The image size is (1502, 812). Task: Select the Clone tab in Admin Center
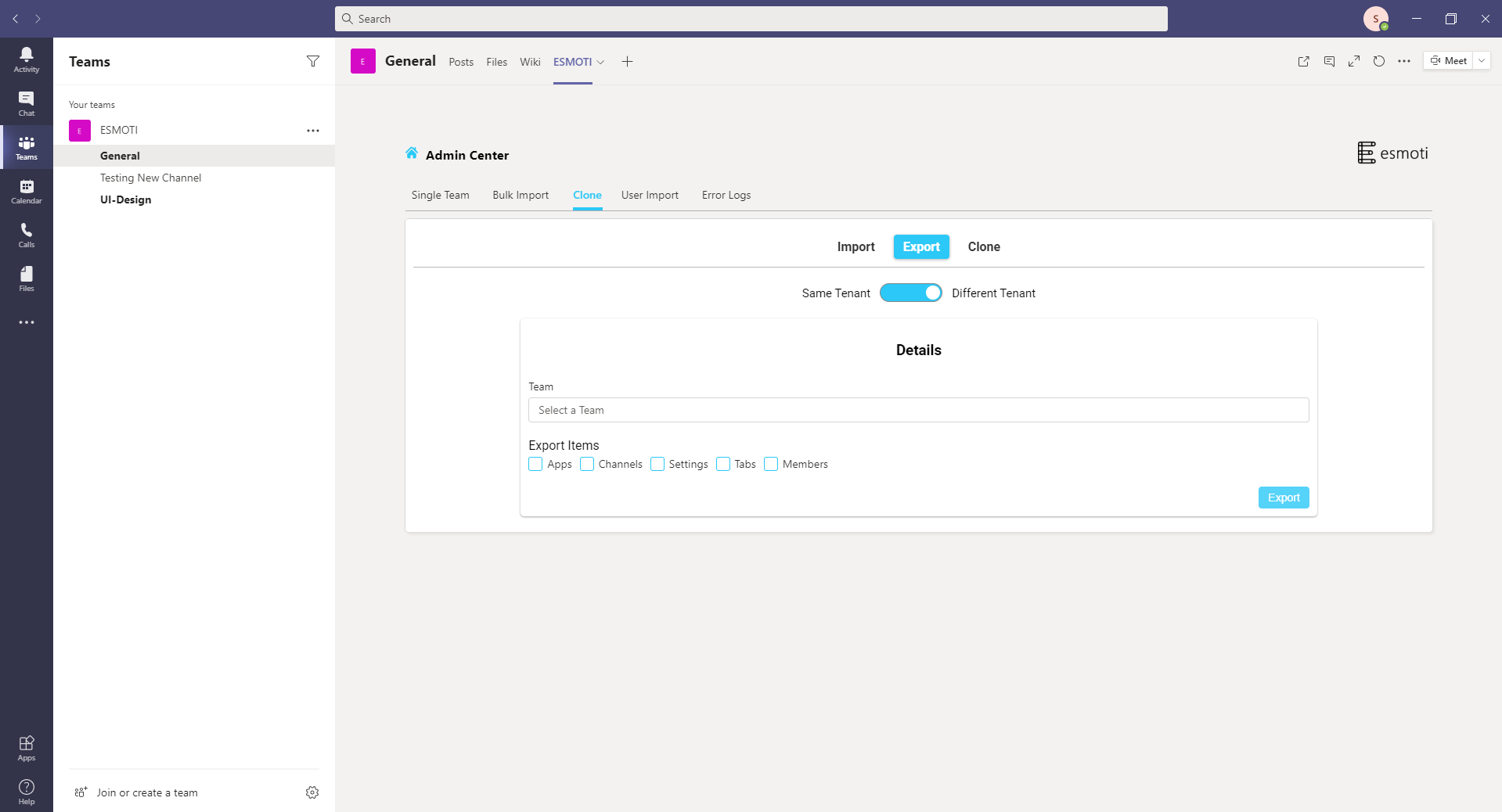587,195
